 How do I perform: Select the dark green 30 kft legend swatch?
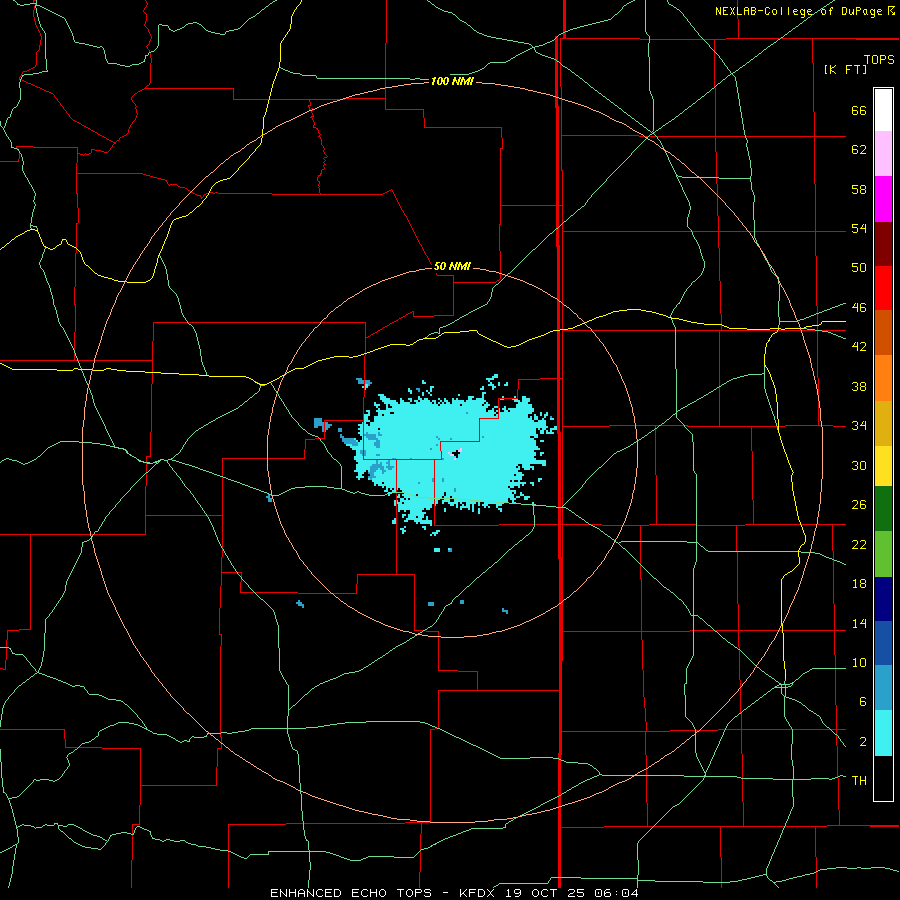click(883, 509)
